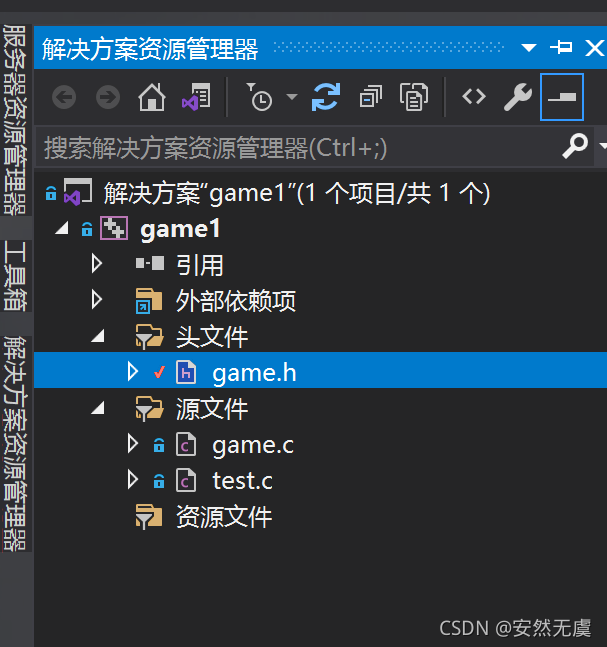
Task: Click the C file icon of test.c
Action: (x=186, y=480)
